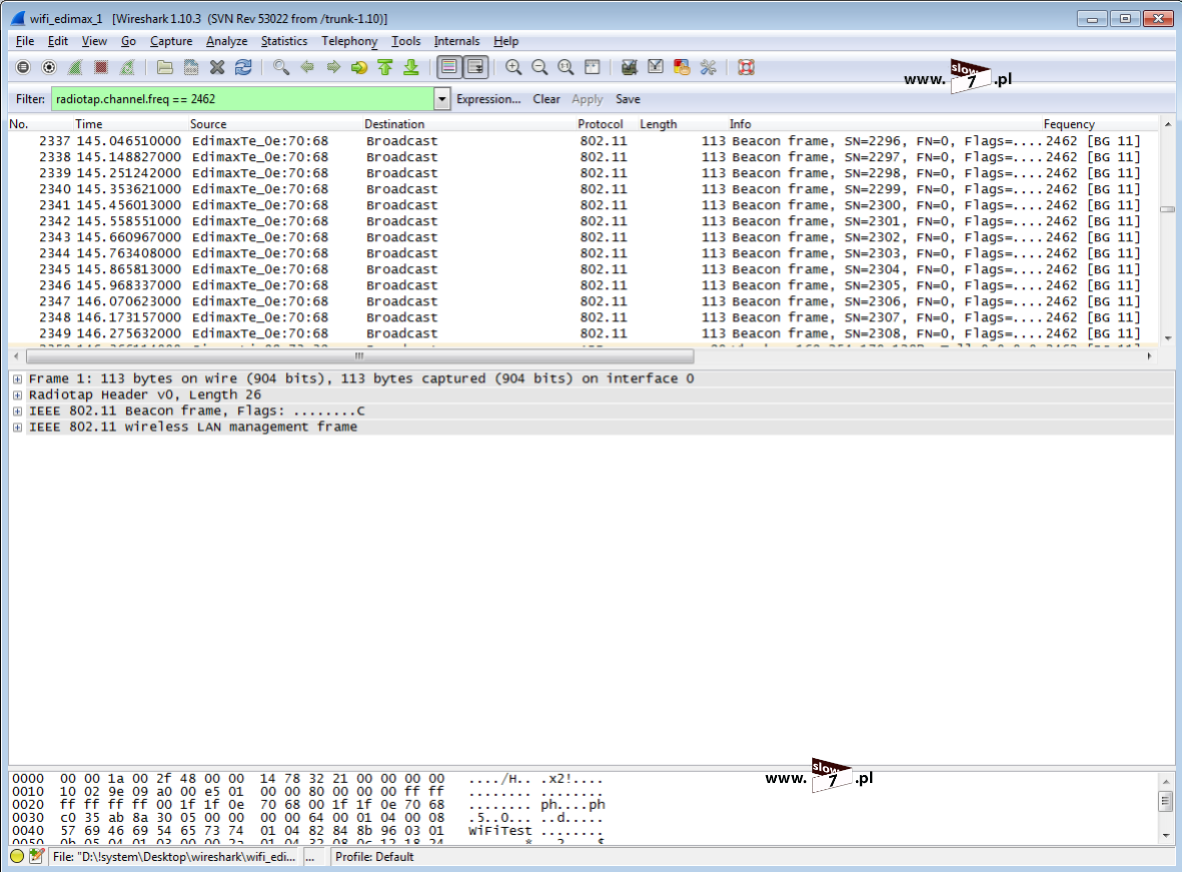Save the current filter
Screen dimensions: 1182x872
tap(628, 99)
